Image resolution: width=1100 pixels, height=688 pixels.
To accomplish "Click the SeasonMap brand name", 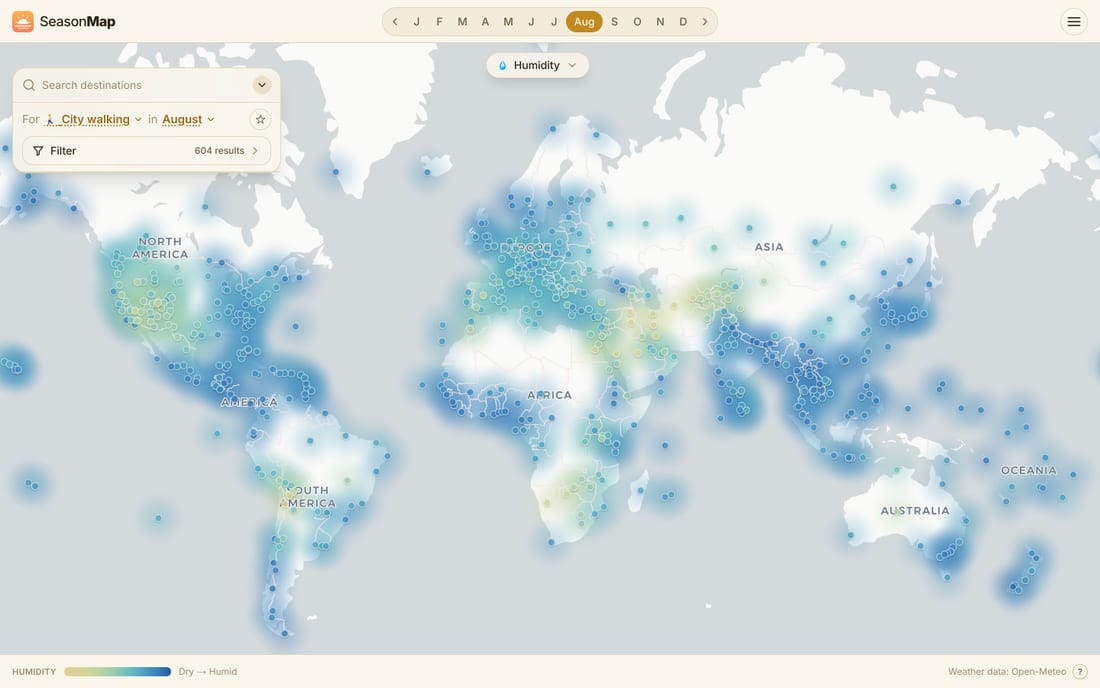I will [77, 22].
